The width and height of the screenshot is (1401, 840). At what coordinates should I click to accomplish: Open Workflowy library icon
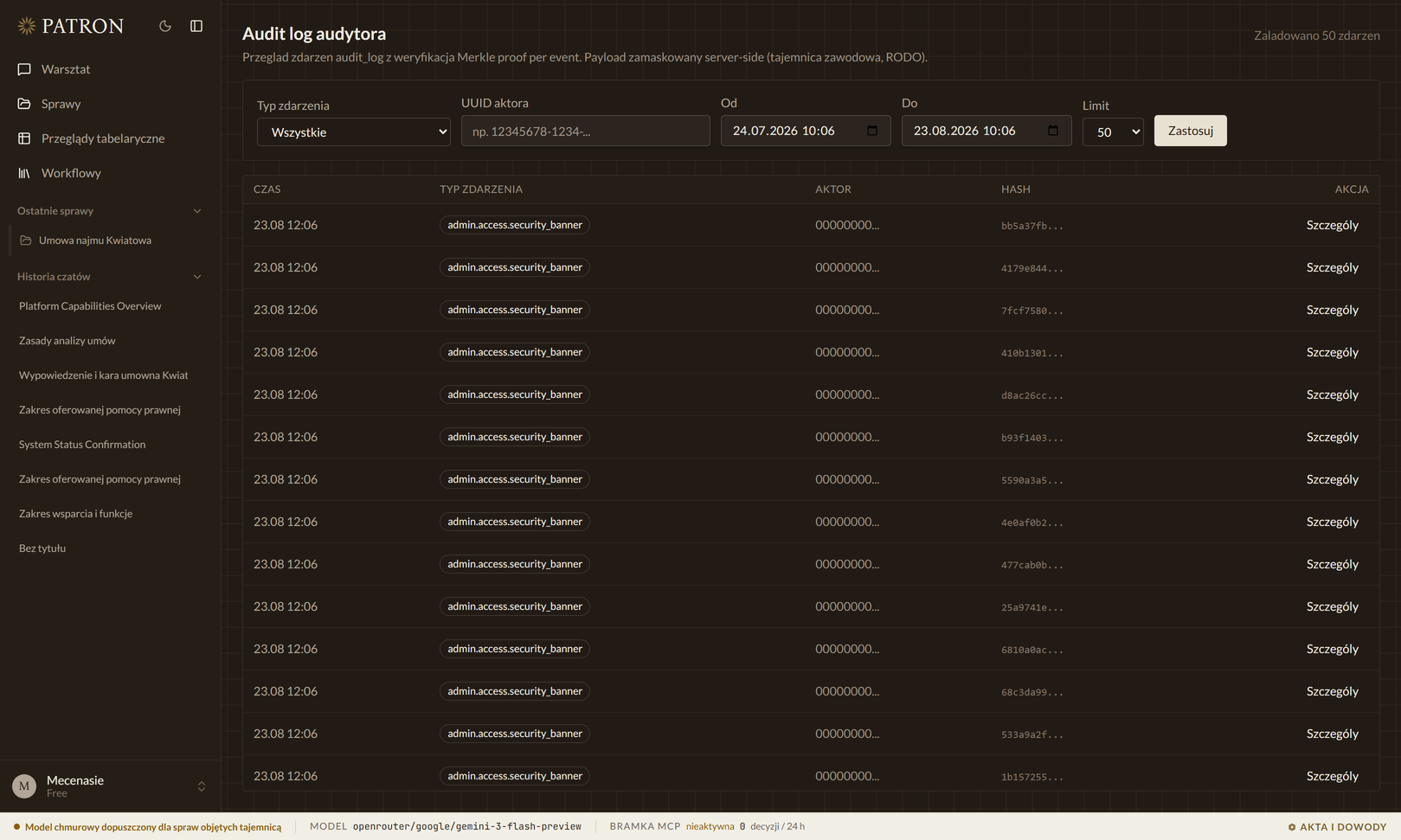[24, 173]
